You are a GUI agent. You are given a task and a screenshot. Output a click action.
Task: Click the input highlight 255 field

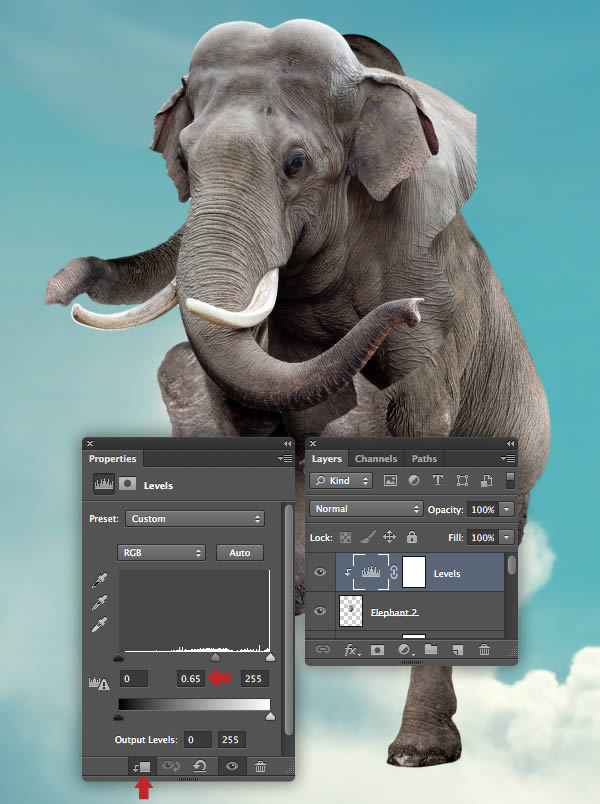coord(253,678)
